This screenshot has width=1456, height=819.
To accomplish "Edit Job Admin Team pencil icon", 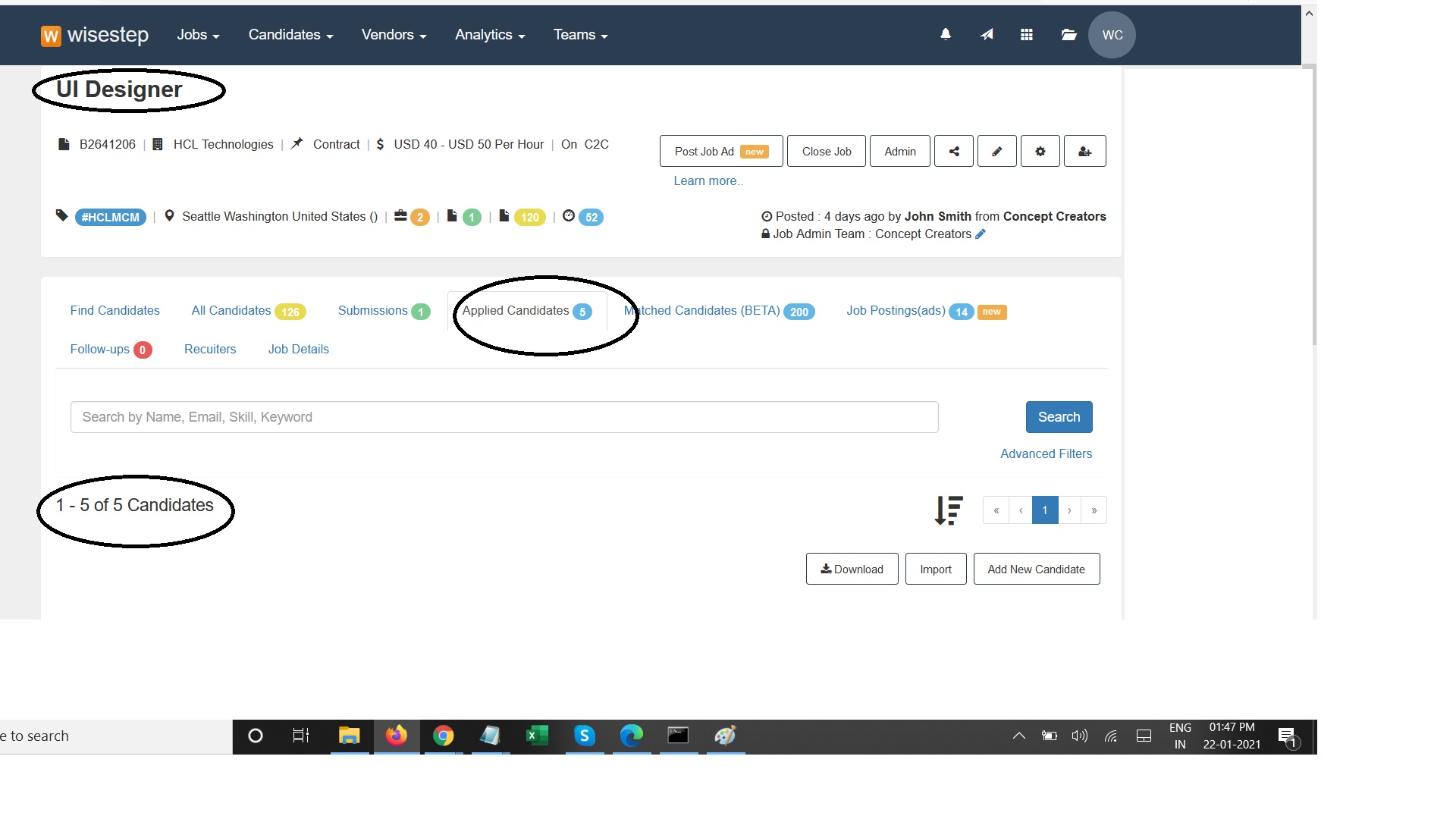I will tap(981, 234).
